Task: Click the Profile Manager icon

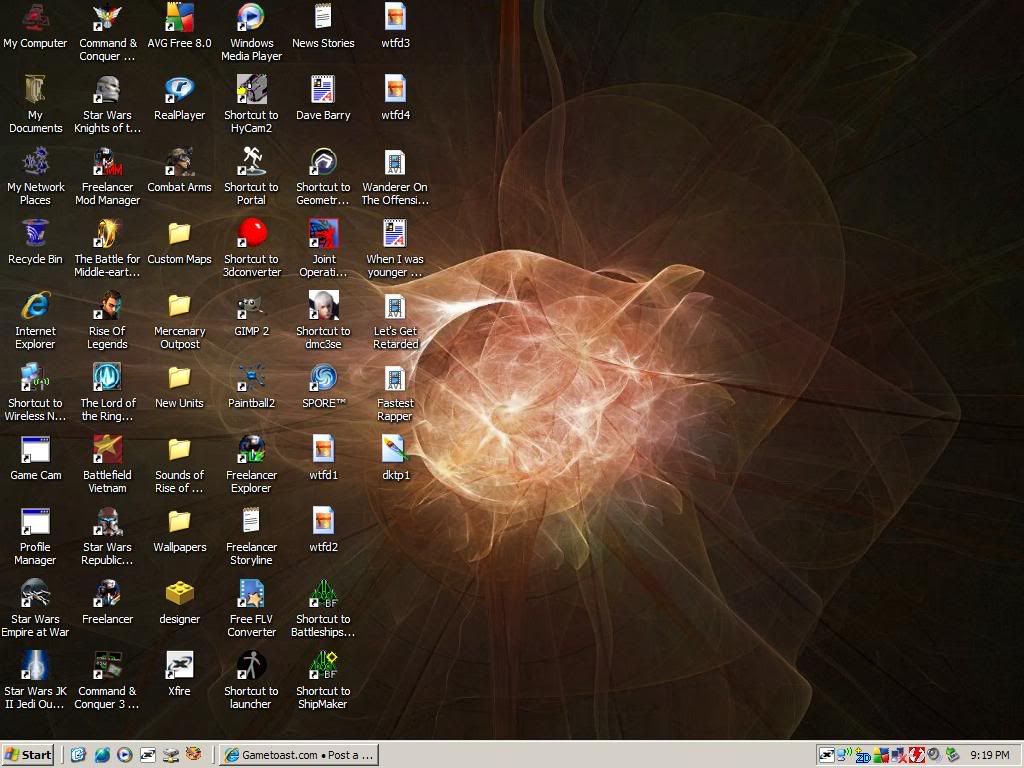Action: pyautogui.click(x=35, y=521)
